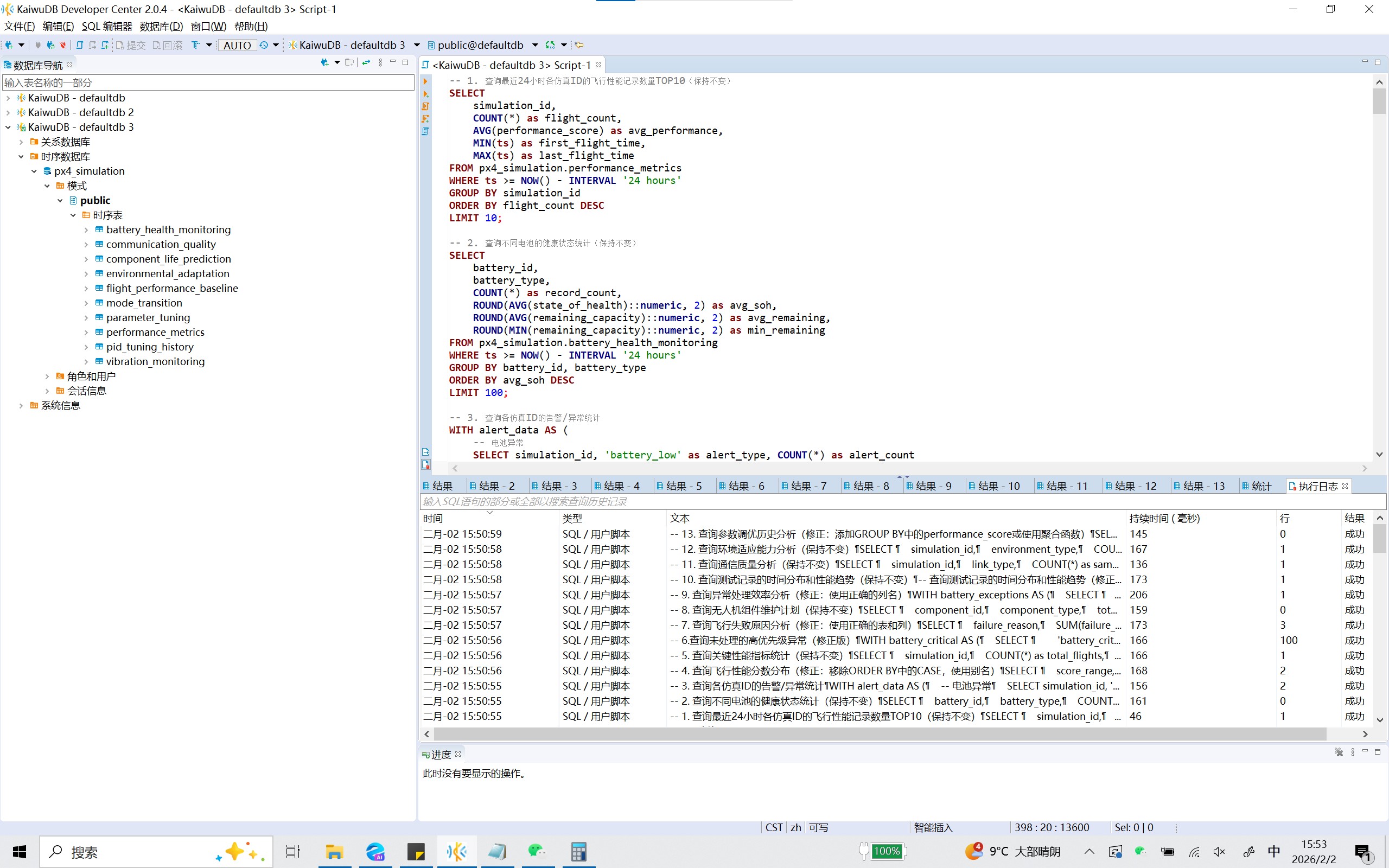Expand the performance_metrics table node
Screen dimensions: 1389x868
coord(86,333)
